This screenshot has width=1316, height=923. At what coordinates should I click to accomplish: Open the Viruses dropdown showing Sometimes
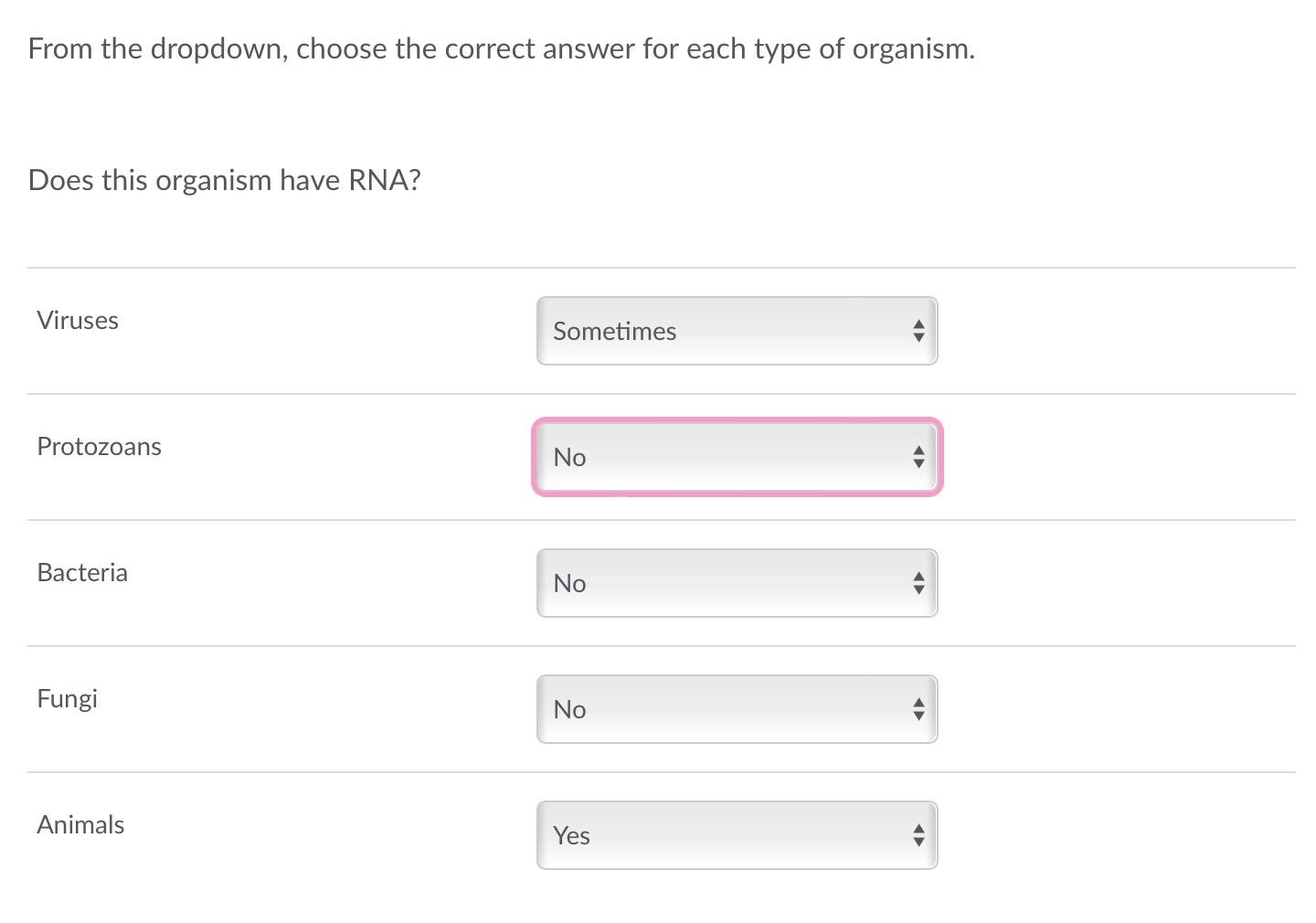[737, 331]
